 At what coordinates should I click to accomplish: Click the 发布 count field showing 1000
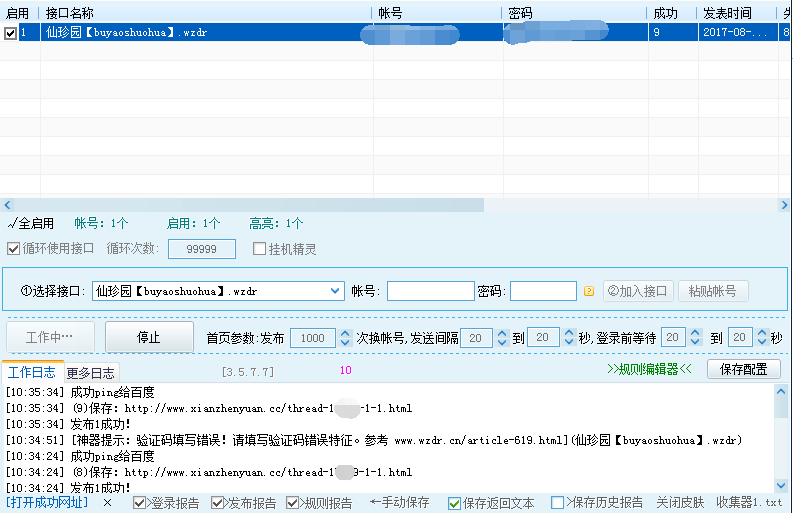pyautogui.click(x=313, y=338)
